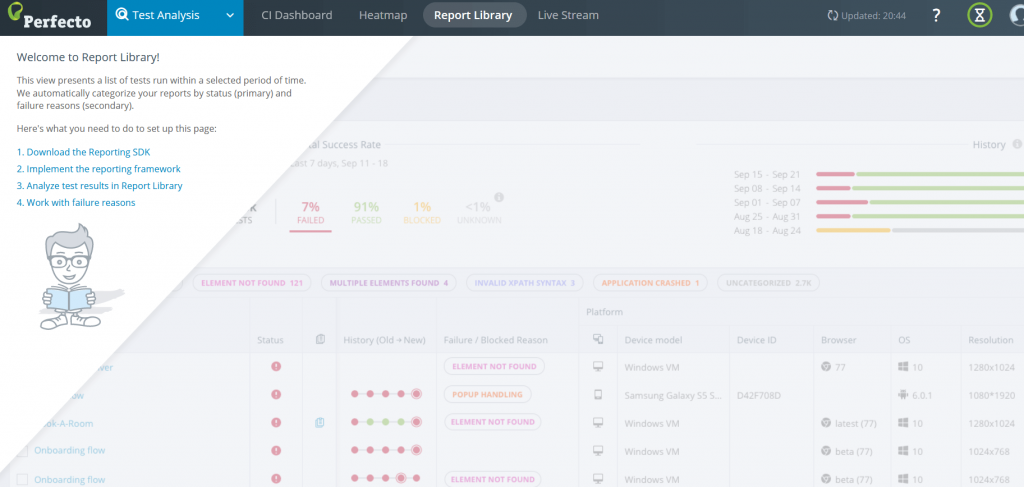Click the Book-A-Room row report copy icon
The image size is (1024, 487).
coord(320,423)
